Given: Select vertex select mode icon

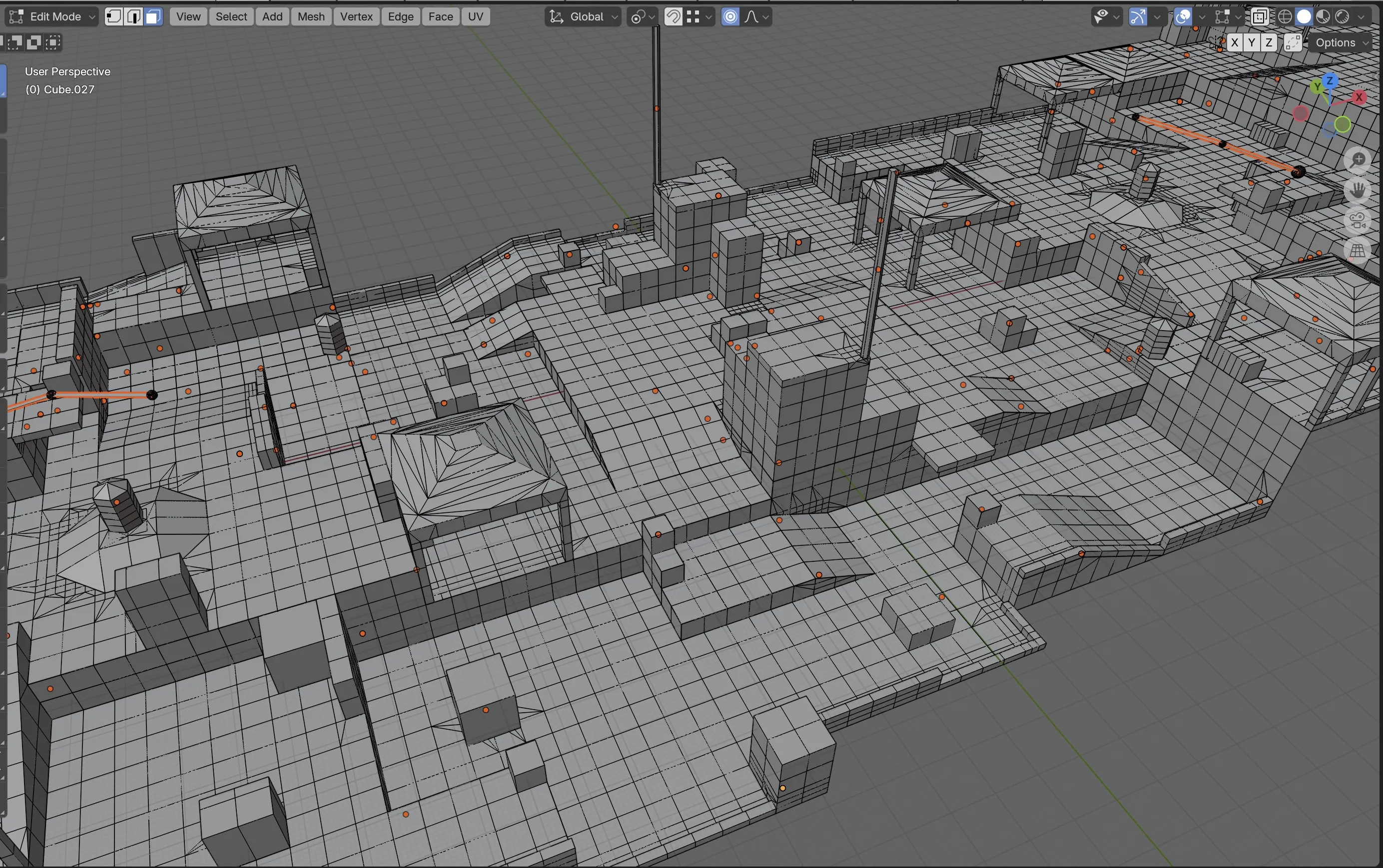Looking at the screenshot, I should coord(114,16).
